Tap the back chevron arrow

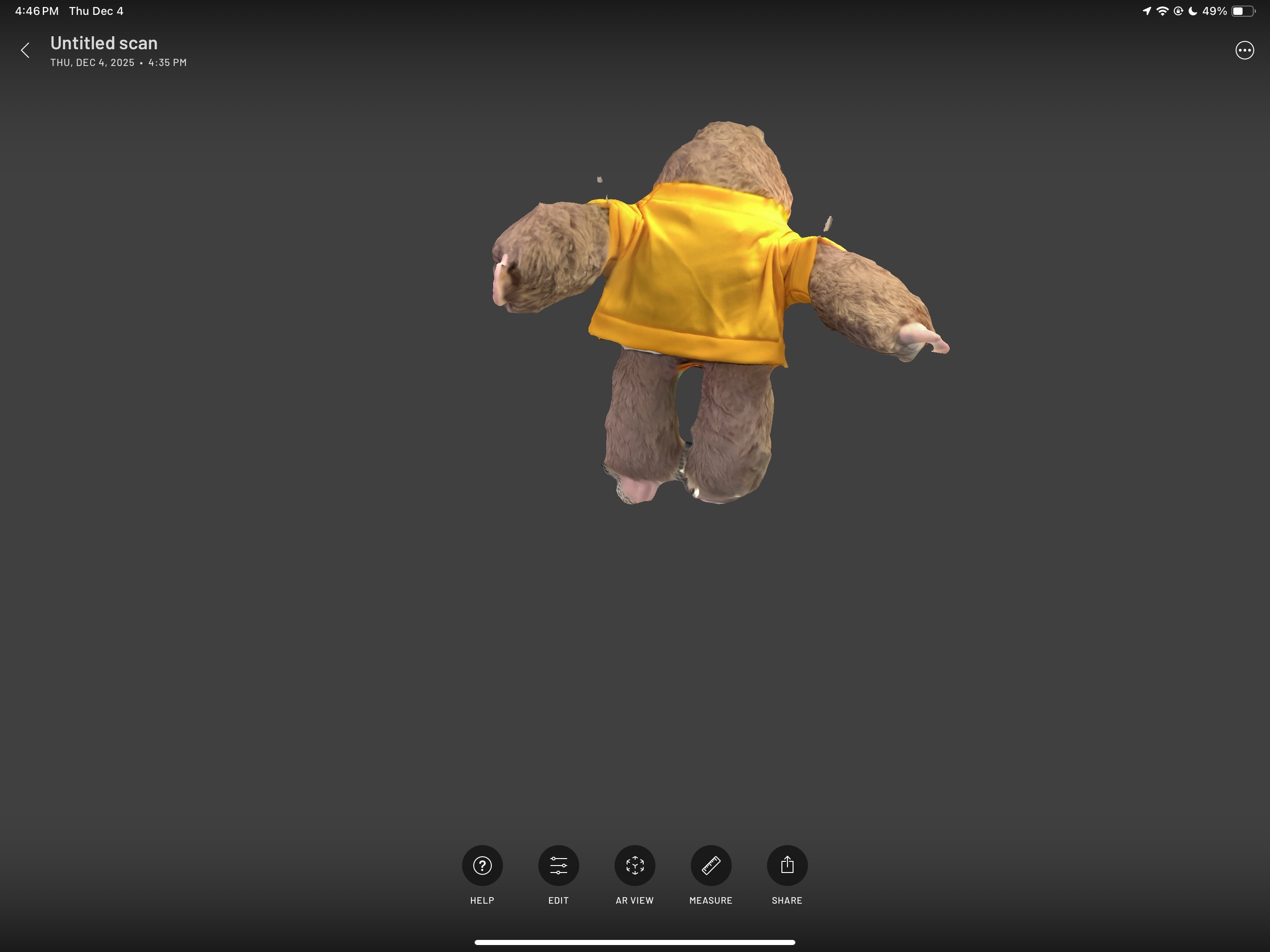click(x=26, y=51)
